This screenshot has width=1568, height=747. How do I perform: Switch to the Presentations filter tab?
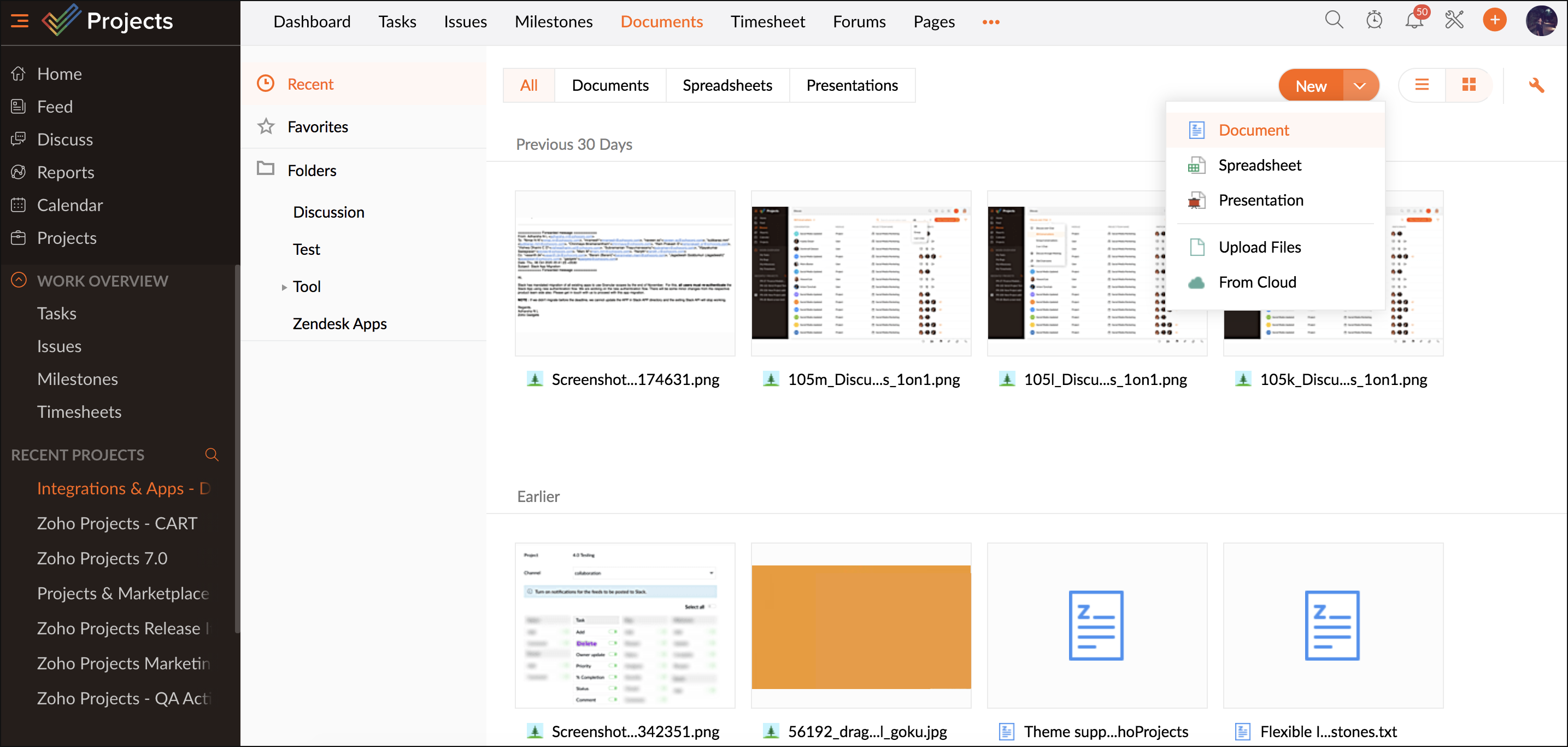tap(851, 85)
